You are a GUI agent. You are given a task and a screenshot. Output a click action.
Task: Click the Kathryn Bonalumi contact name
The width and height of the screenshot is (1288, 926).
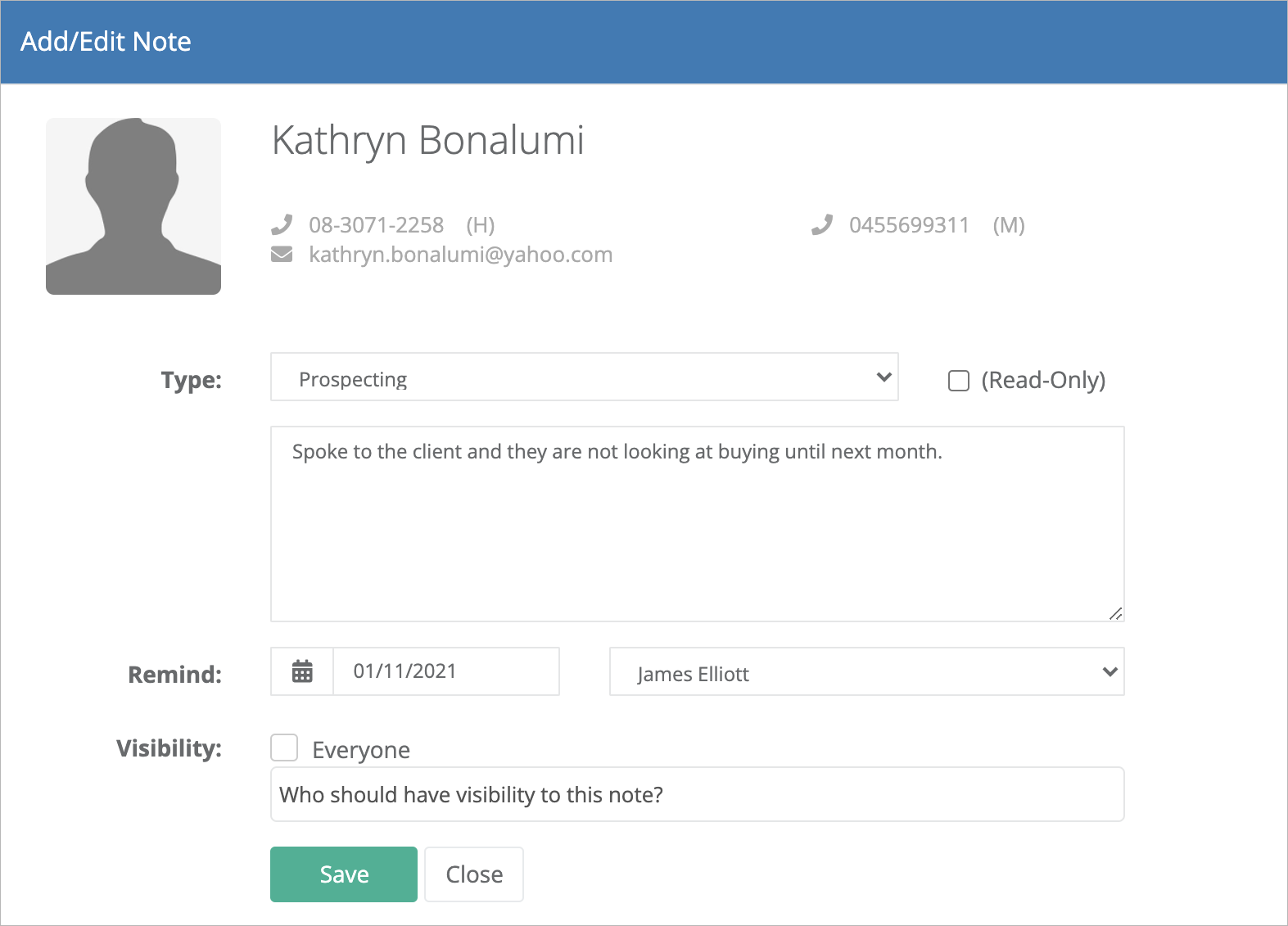(x=428, y=140)
